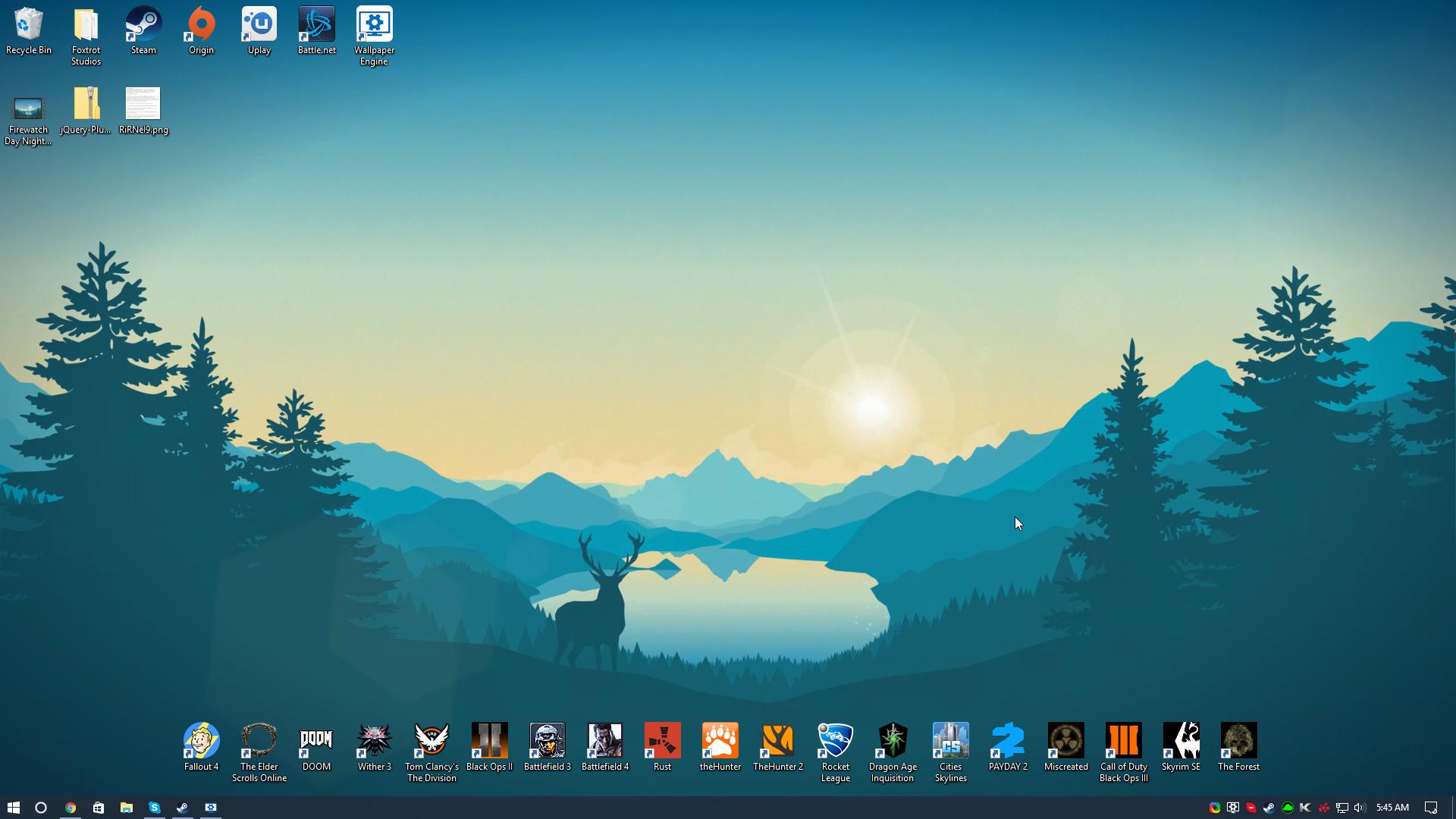Select the Rust game shortcut

tap(662, 741)
